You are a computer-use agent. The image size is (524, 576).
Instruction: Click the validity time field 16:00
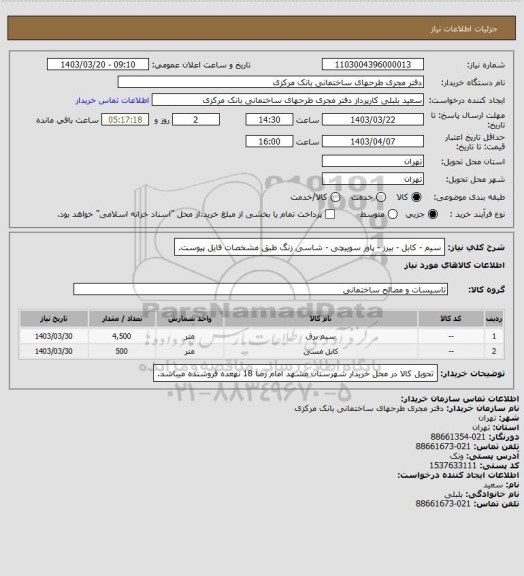(269, 141)
